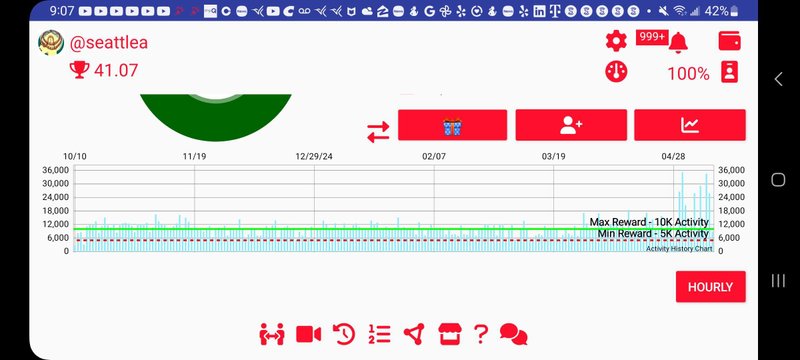Screen dimensions: 800x360
Task: Open the settings gear icon
Action: coord(616,41)
